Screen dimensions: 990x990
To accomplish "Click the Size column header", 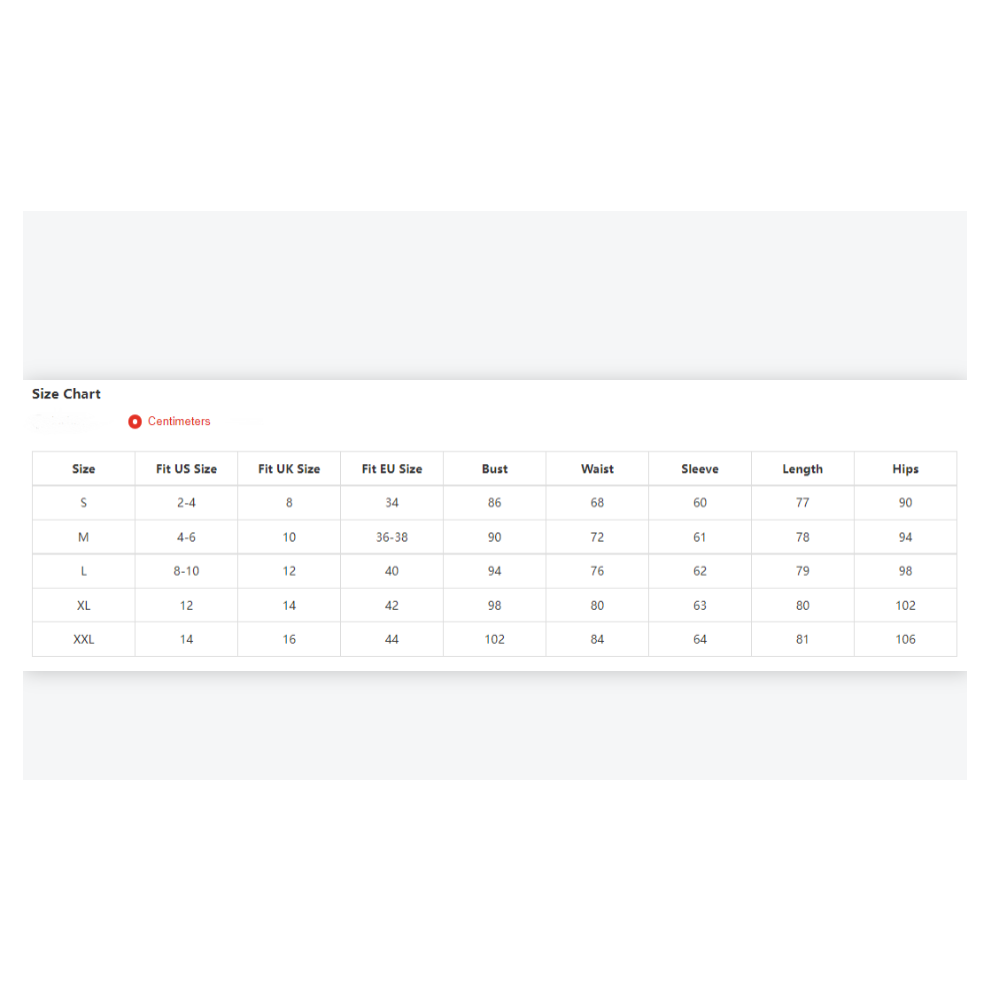I will coord(83,469).
